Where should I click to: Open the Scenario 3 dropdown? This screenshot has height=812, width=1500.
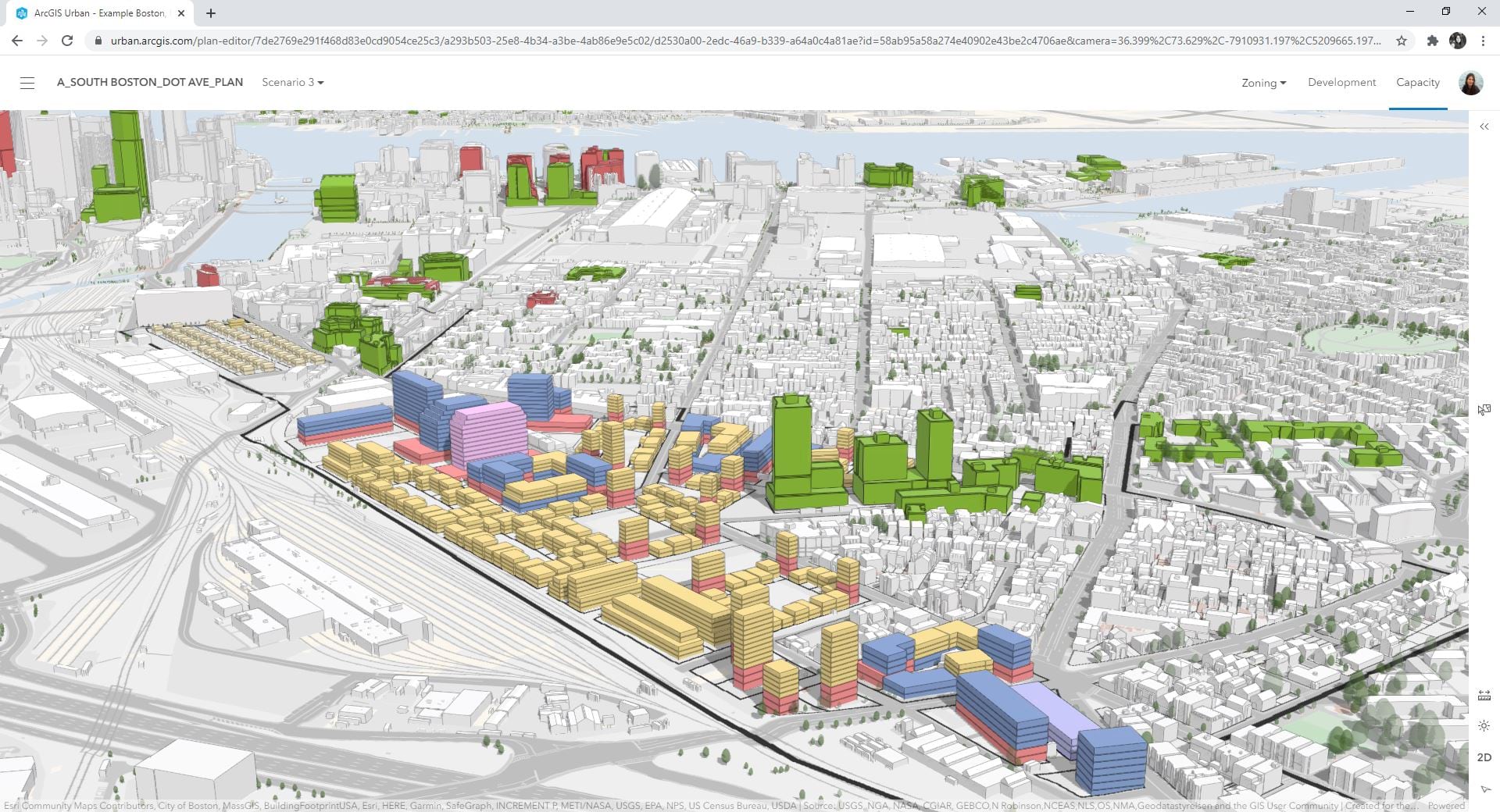point(293,82)
